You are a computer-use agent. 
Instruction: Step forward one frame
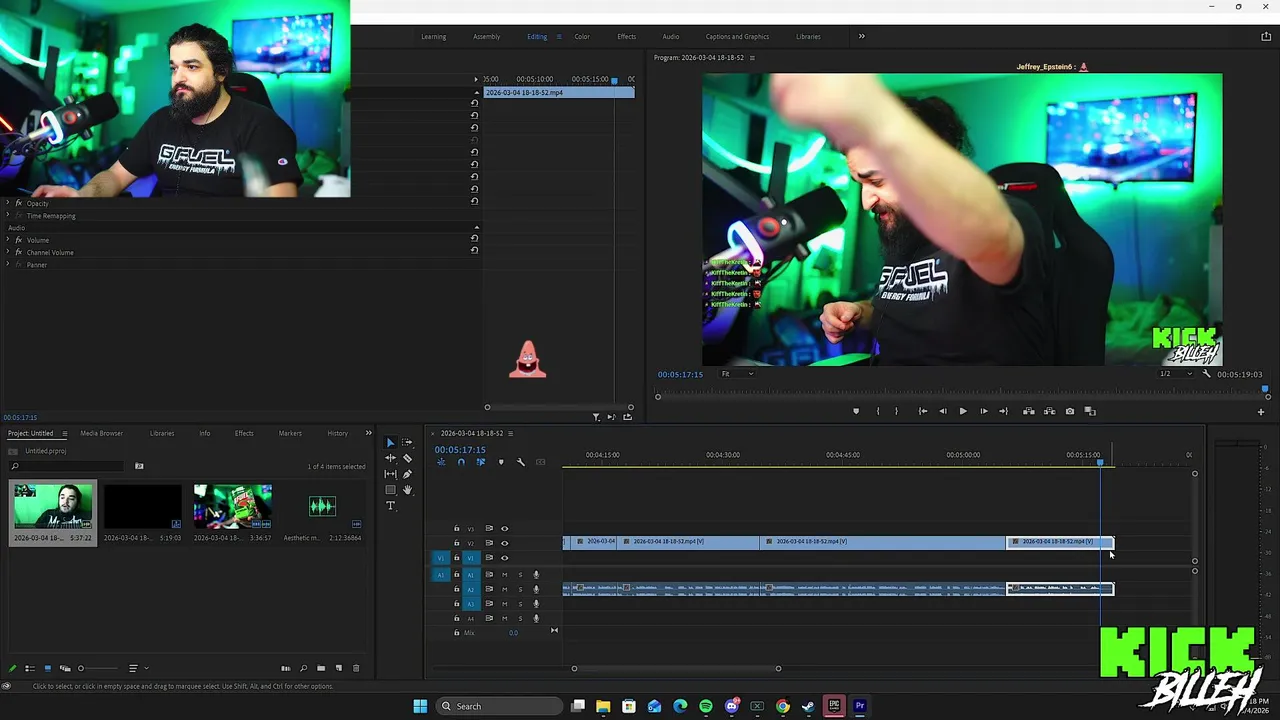(983, 411)
